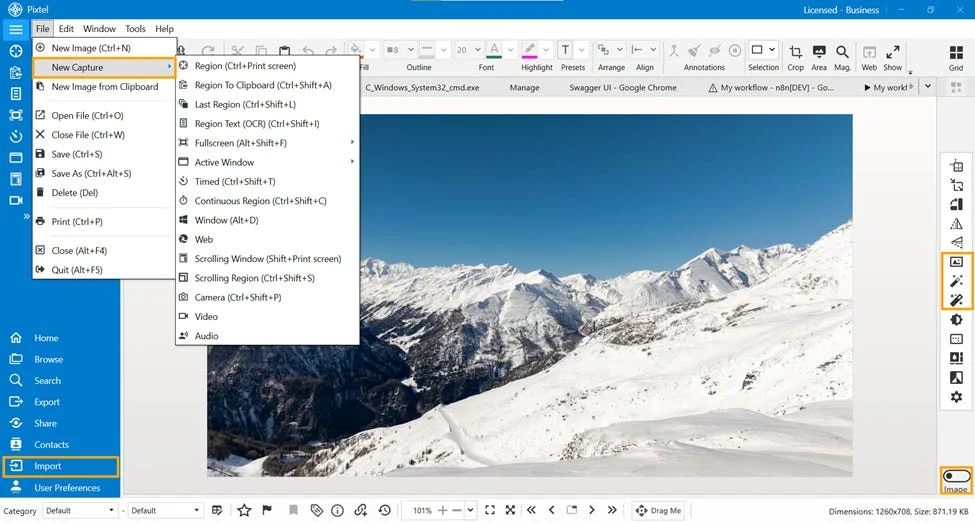
Task: Go to Export in the left sidebar
Action: coord(47,402)
